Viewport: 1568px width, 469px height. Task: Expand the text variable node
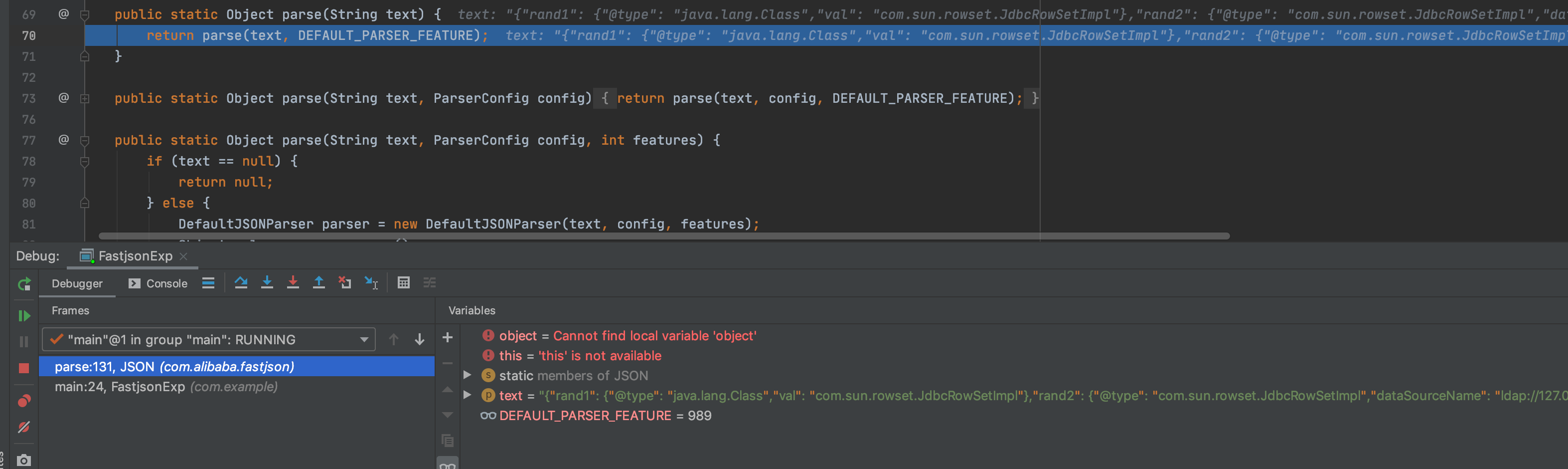pos(468,395)
